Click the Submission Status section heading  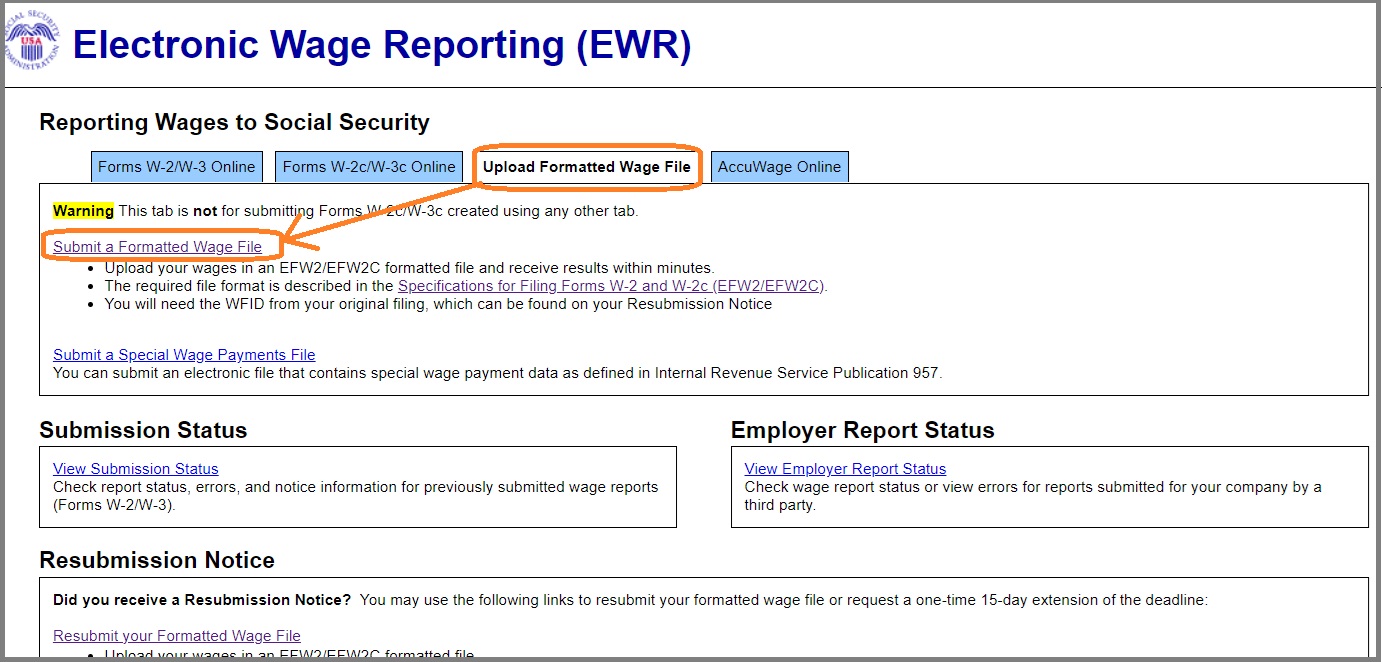point(143,431)
